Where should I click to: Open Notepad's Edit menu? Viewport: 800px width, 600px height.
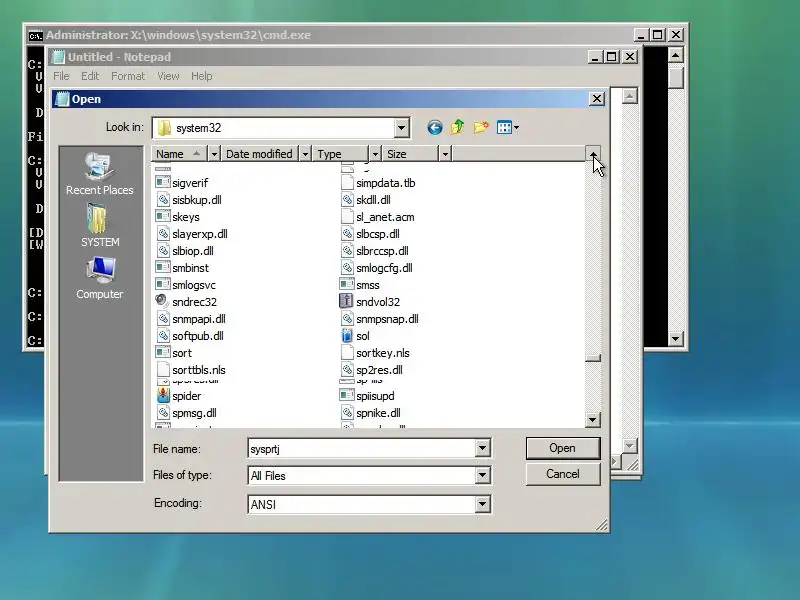[90, 76]
